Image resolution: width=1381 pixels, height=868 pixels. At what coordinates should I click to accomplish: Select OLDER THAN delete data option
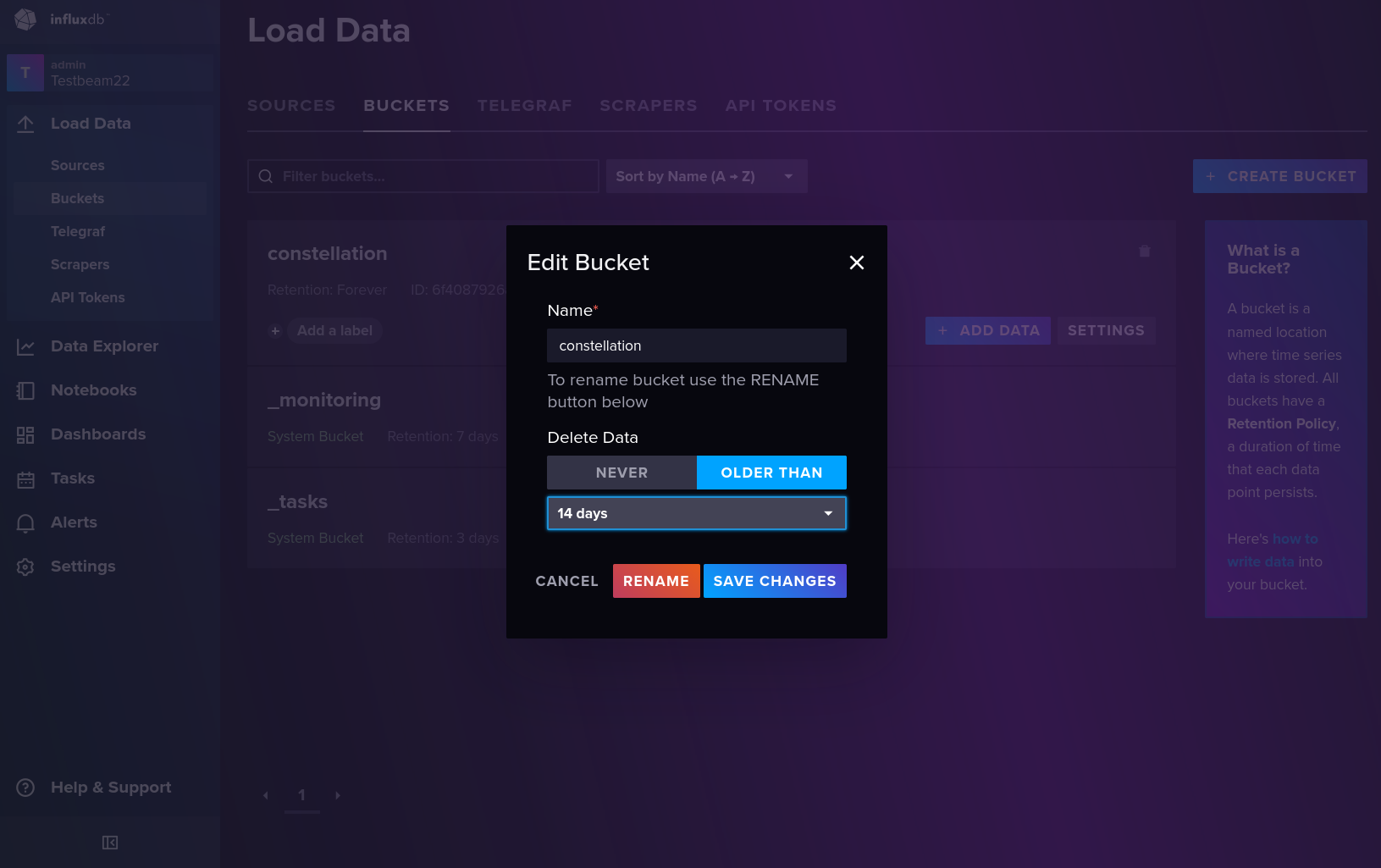(x=771, y=473)
